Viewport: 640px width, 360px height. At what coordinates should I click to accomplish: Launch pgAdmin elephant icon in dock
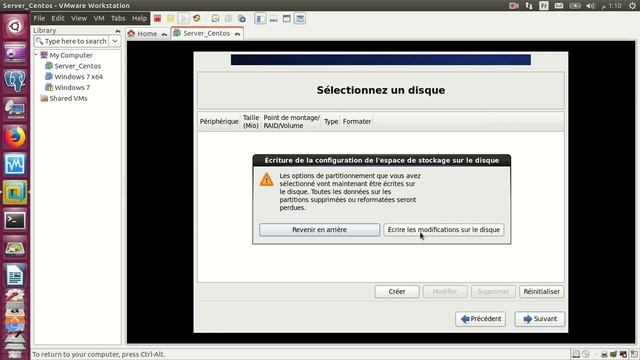coord(15,81)
